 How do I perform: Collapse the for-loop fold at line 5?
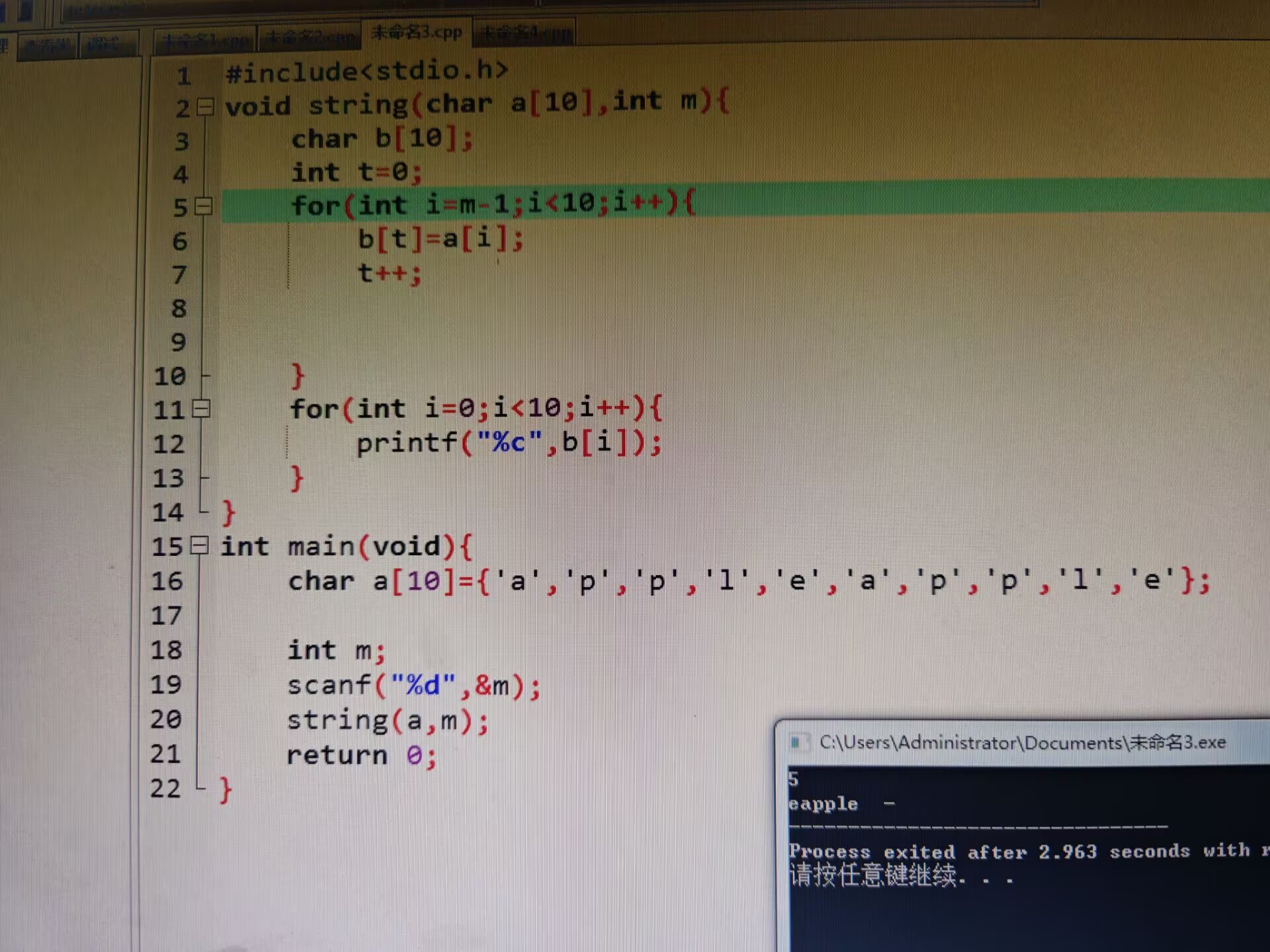tap(204, 207)
